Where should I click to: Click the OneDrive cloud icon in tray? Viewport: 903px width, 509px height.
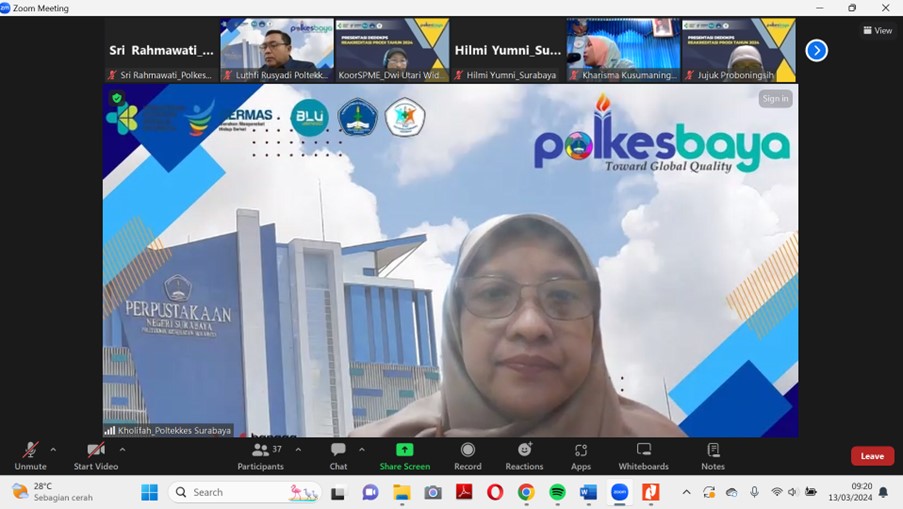click(x=731, y=492)
